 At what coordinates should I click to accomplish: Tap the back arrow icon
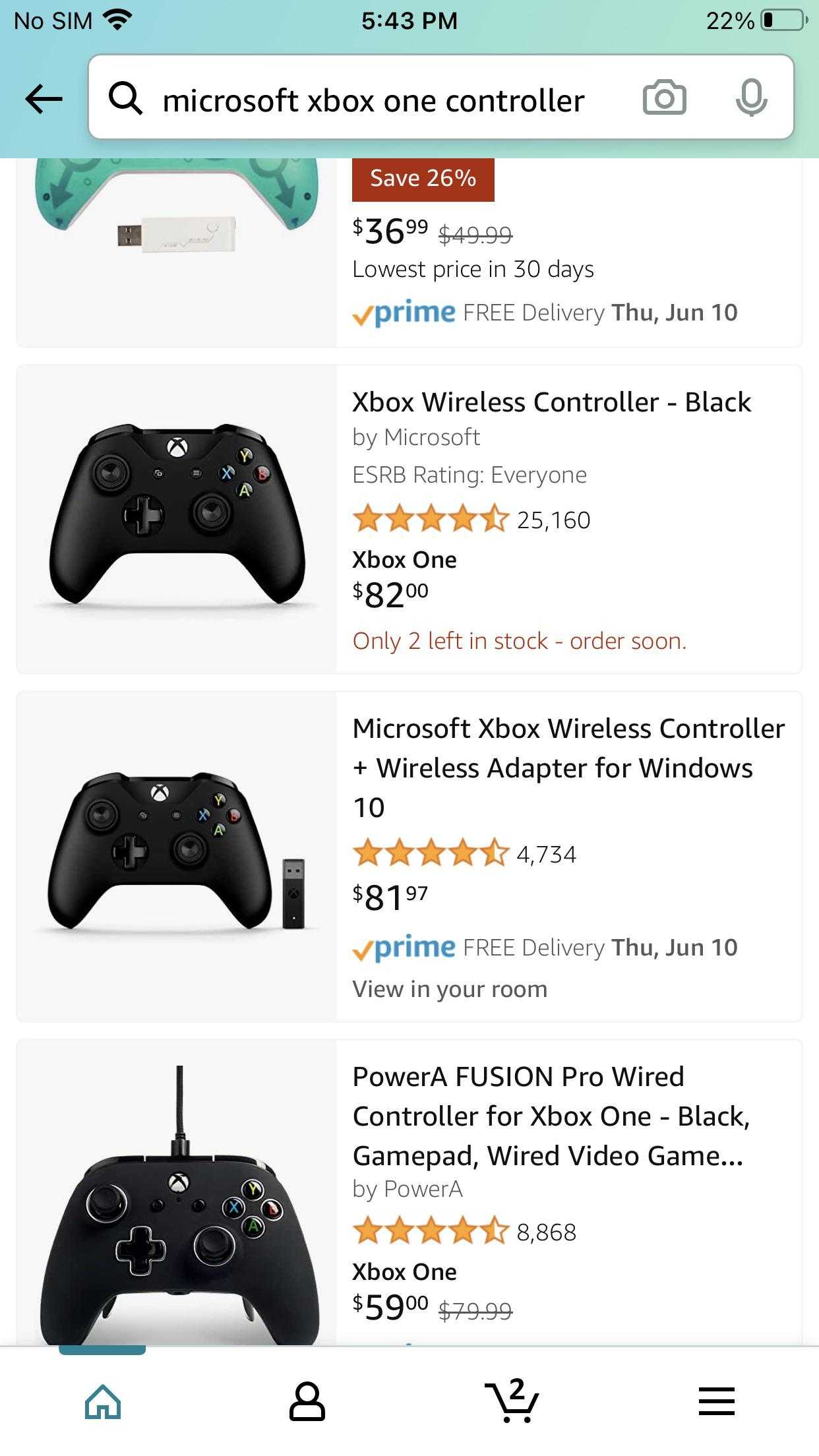tap(44, 100)
